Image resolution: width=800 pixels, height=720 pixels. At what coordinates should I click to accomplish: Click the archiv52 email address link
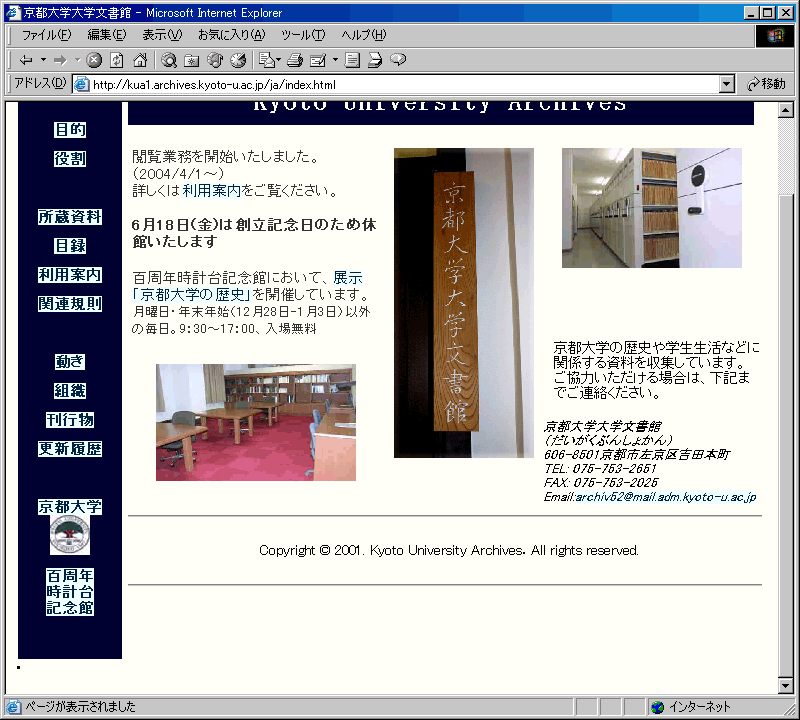[x=666, y=497]
